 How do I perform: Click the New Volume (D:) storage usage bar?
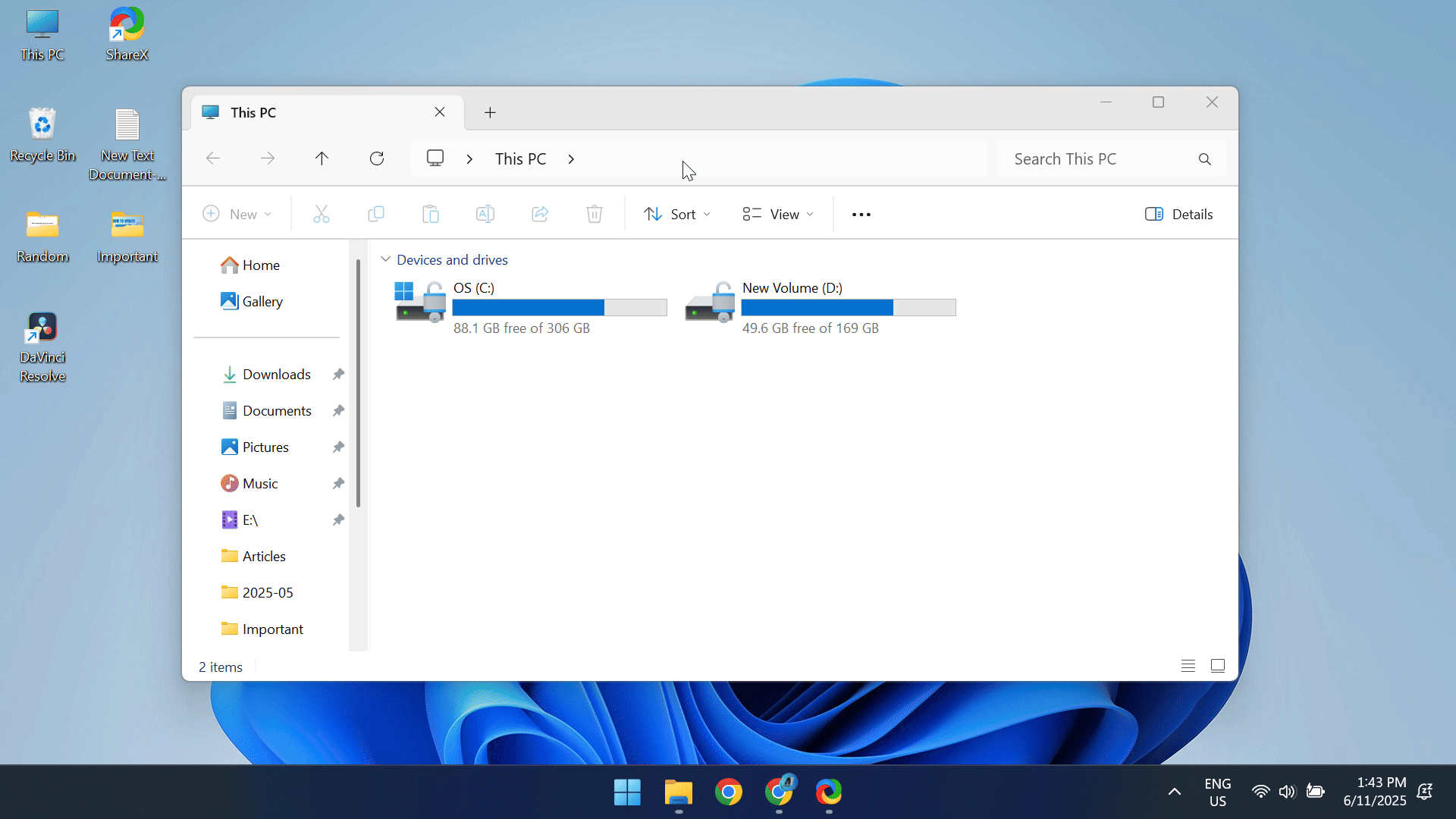click(849, 307)
